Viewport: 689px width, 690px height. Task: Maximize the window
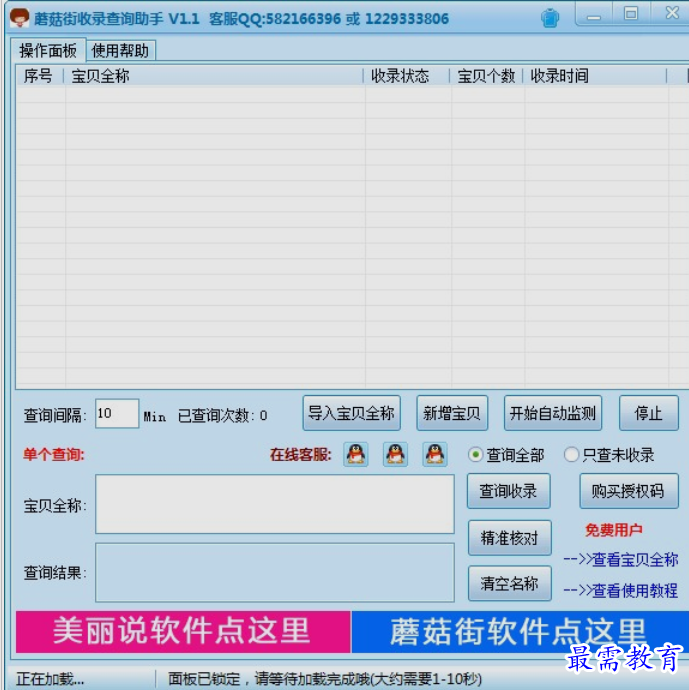click(631, 14)
